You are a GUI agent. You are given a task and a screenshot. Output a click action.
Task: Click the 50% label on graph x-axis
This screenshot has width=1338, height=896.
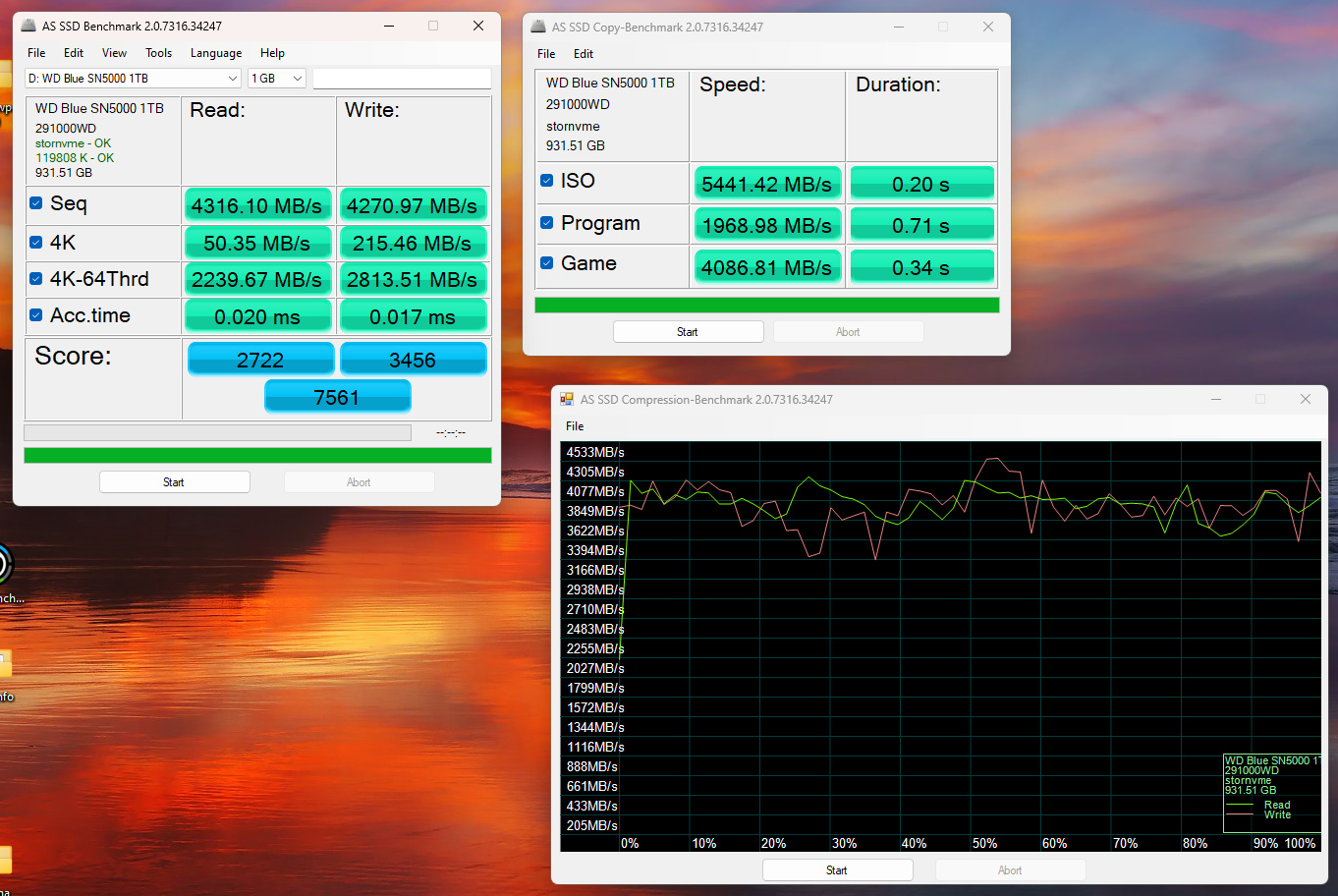coord(985,843)
